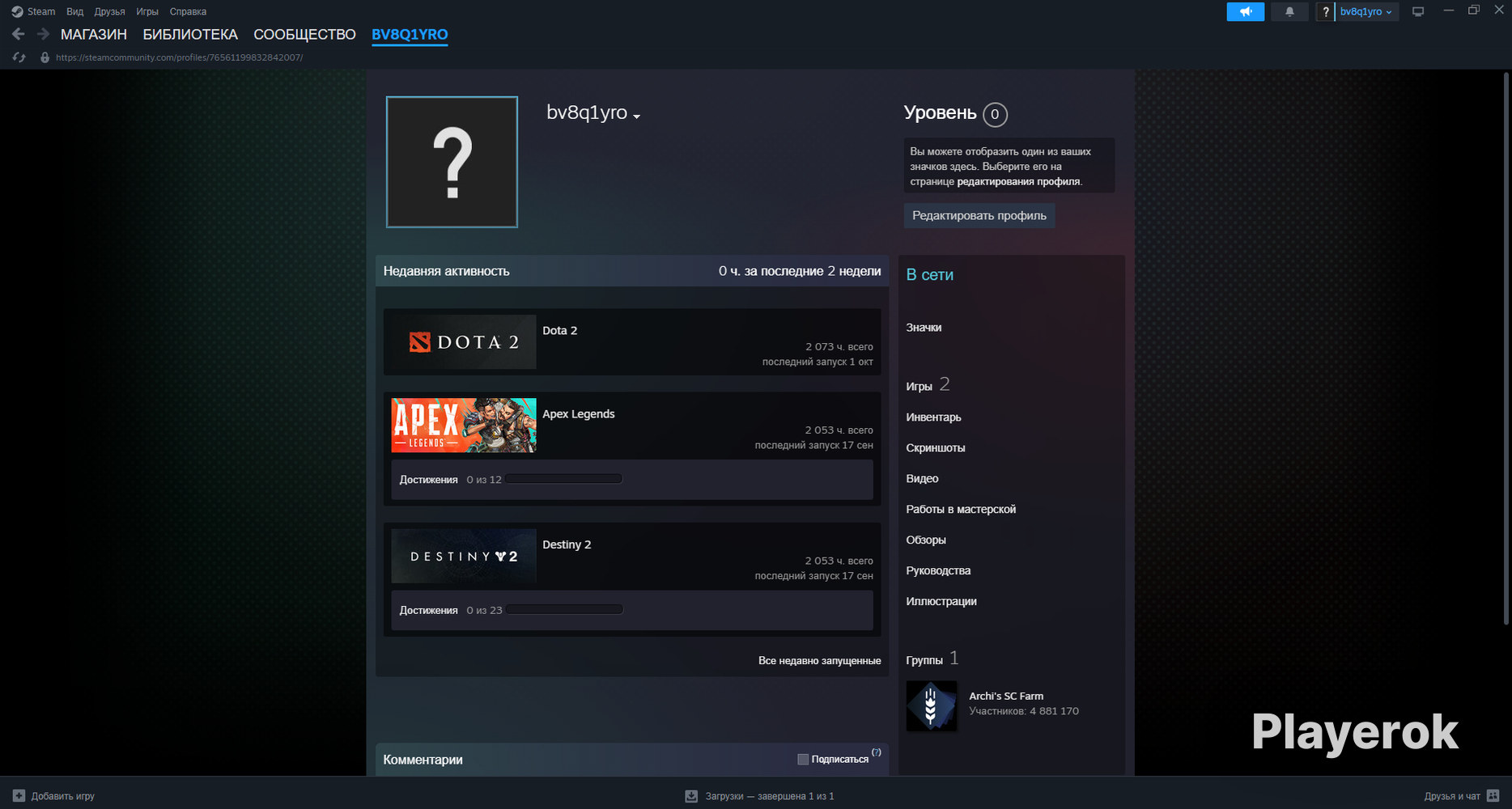
Task: Open the Обзоры link
Action: click(926, 540)
